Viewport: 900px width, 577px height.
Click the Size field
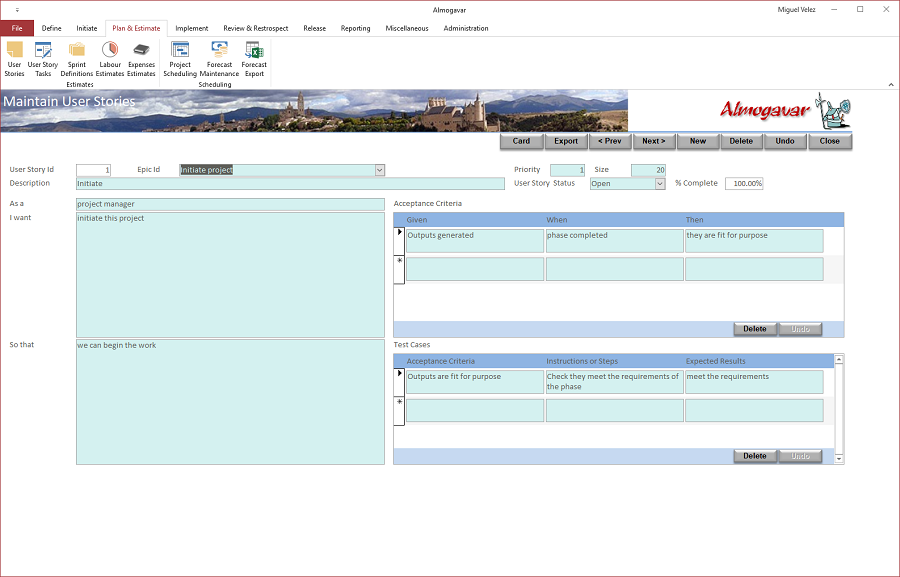pyautogui.click(x=648, y=170)
